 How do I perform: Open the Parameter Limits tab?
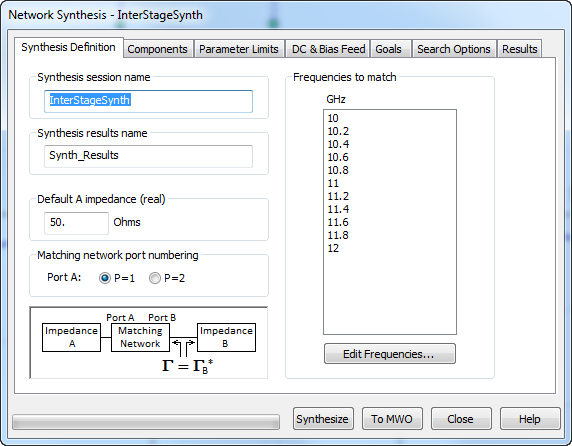click(239, 49)
